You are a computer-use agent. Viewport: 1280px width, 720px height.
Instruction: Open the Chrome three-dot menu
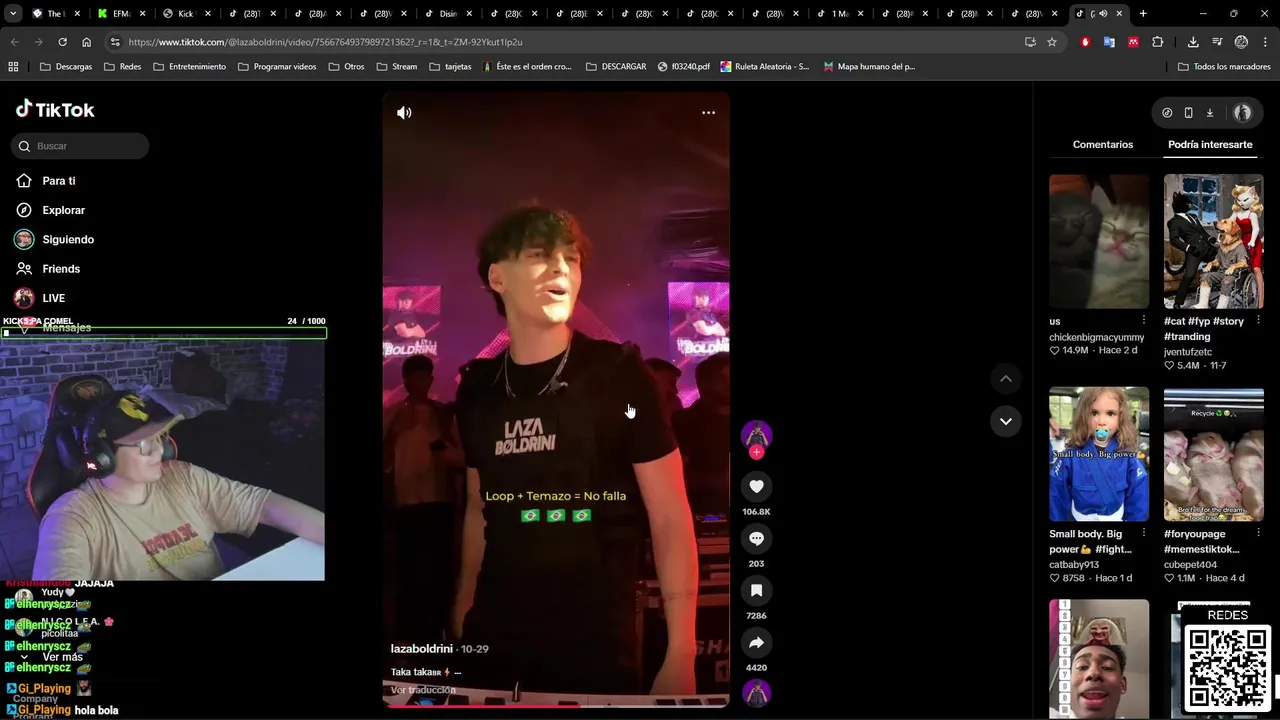(1265, 42)
